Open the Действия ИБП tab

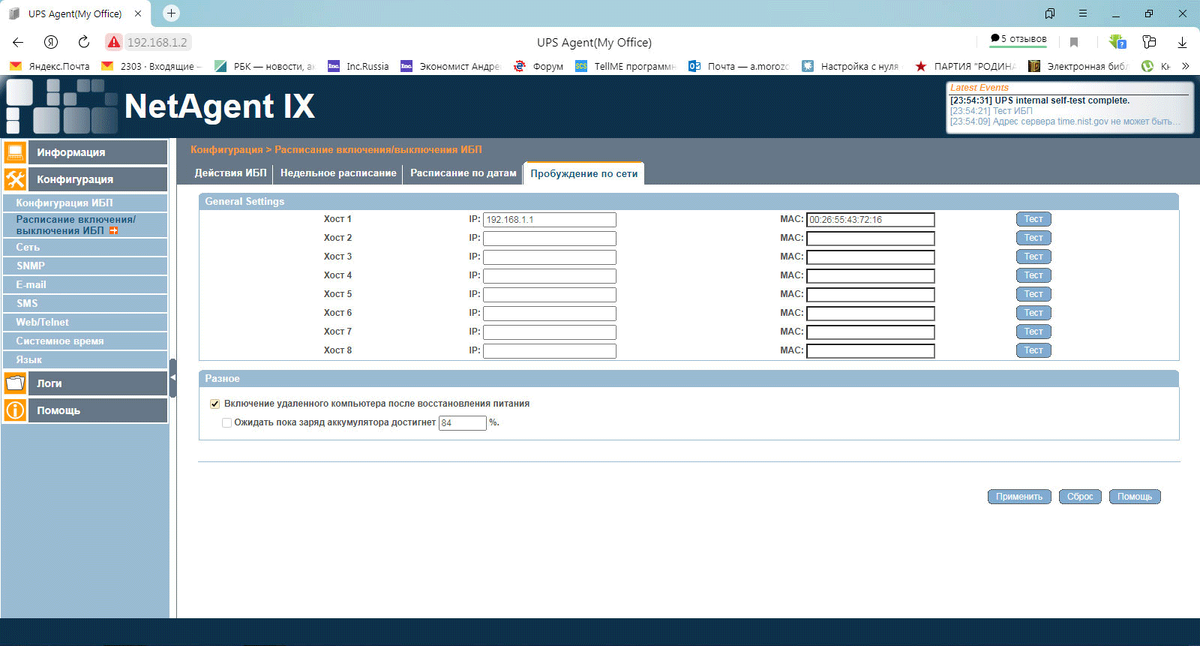pyautogui.click(x=229, y=172)
